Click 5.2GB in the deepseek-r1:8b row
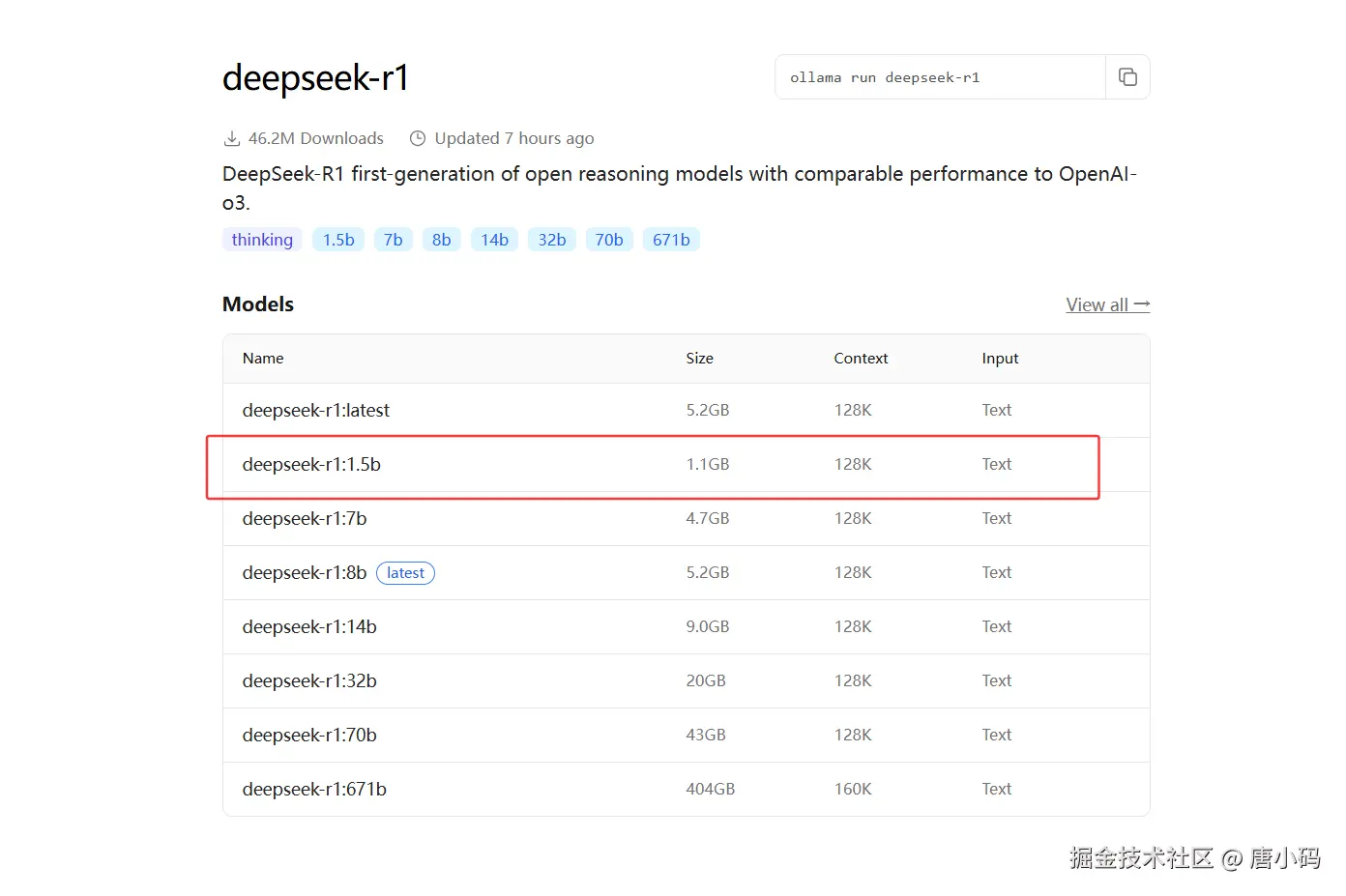The height and width of the screenshot is (896, 1346). 708,572
